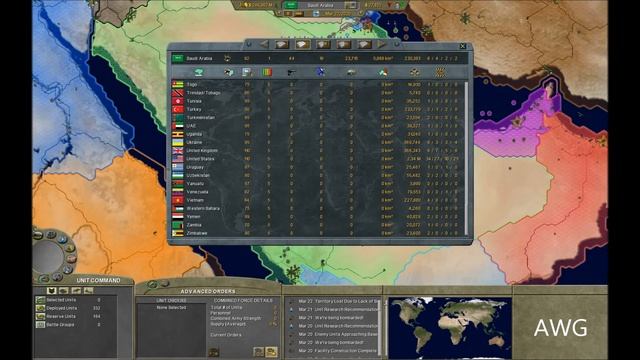The height and width of the screenshot is (360, 640).
Task: Select Uruguay row in list
Action: click(317, 167)
